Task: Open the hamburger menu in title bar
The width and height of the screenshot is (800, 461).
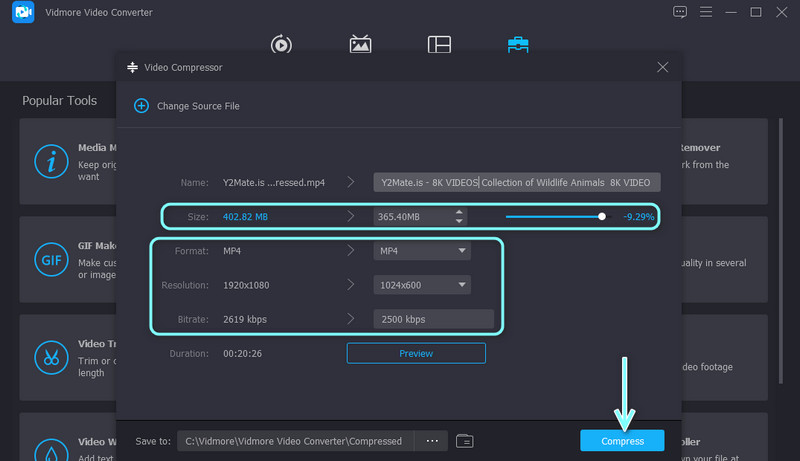Action: pyautogui.click(x=705, y=12)
